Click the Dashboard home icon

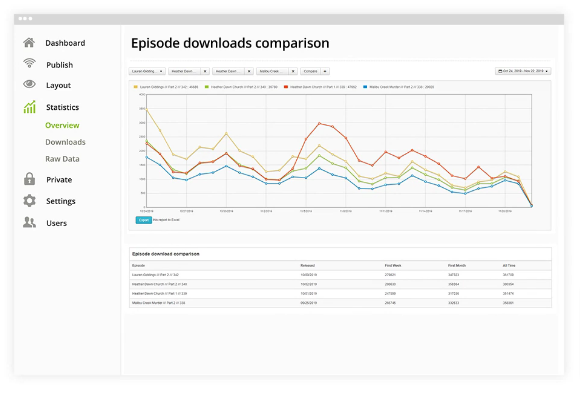tap(29, 43)
